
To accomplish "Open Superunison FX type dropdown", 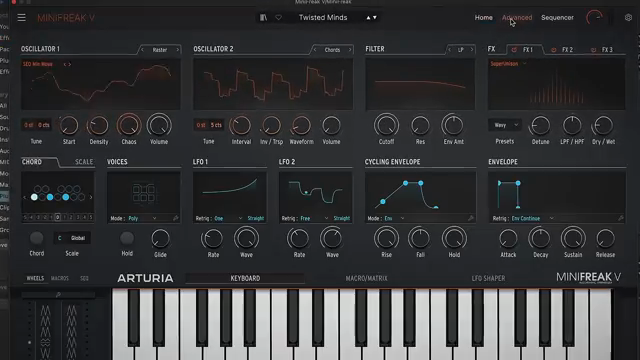I will click(x=508, y=64).
